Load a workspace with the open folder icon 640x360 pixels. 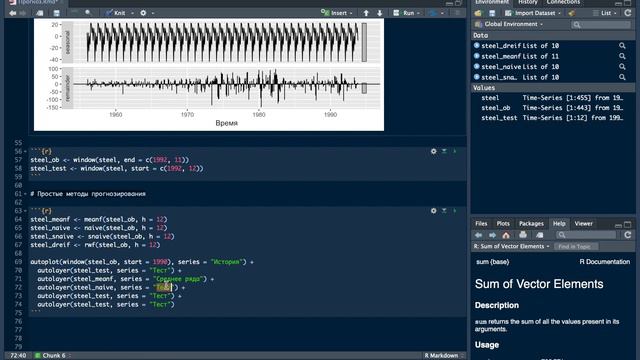pyautogui.click(x=478, y=13)
